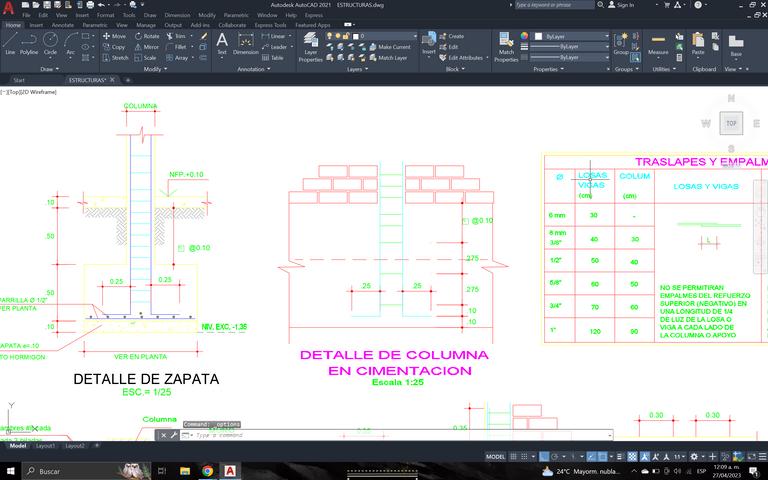Activate the Rotate command
The height and width of the screenshot is (480, 768).
[147, 36]
